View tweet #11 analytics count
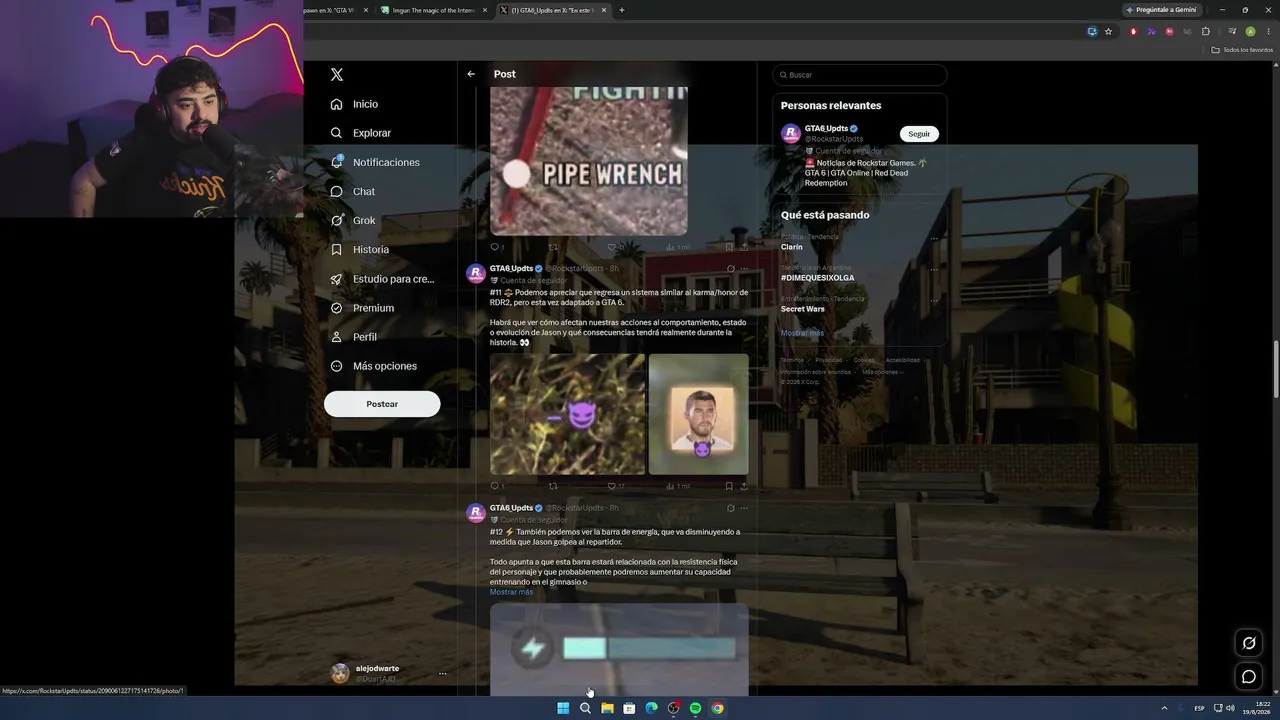 (679, 486)
